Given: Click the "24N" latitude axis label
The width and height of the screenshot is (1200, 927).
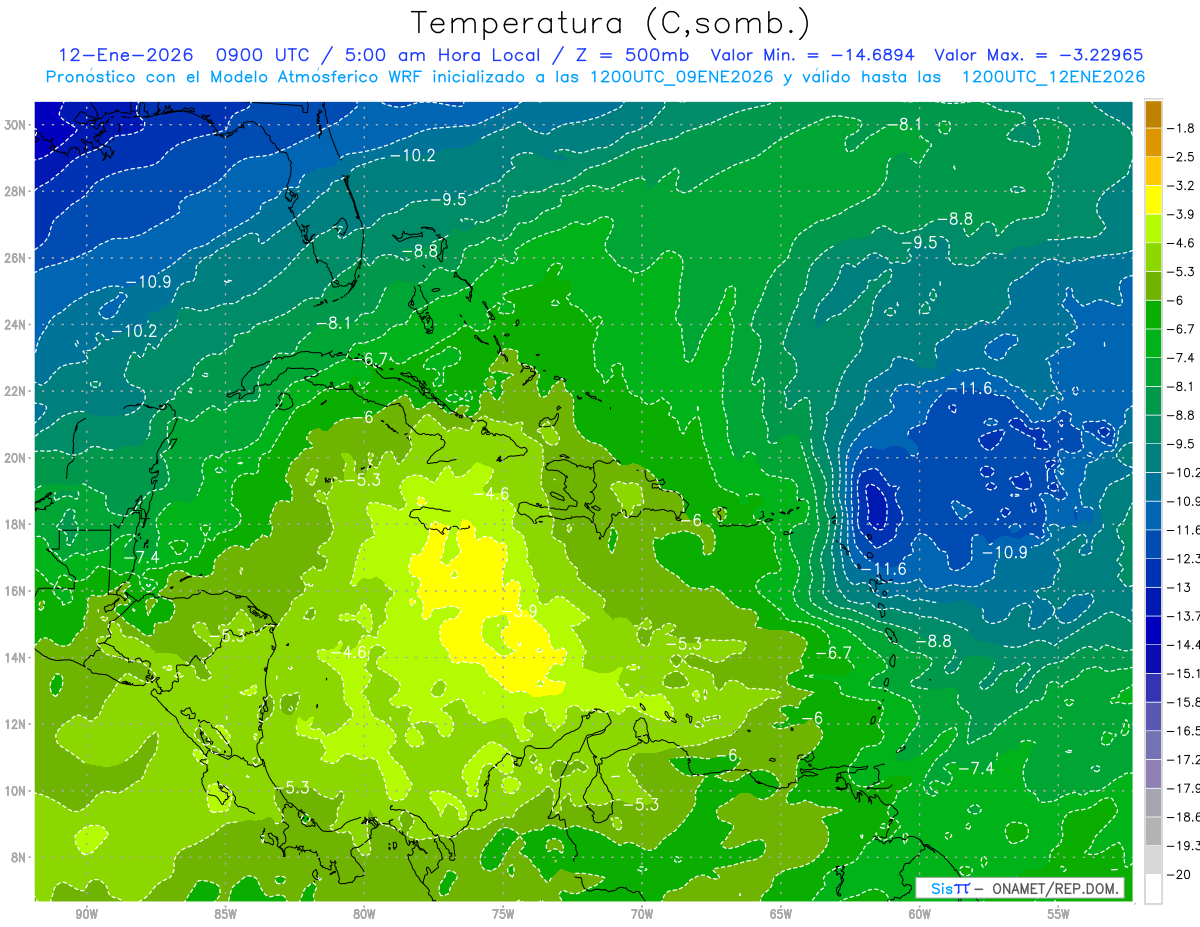Looking at the screenshot, I should (16, 325).
